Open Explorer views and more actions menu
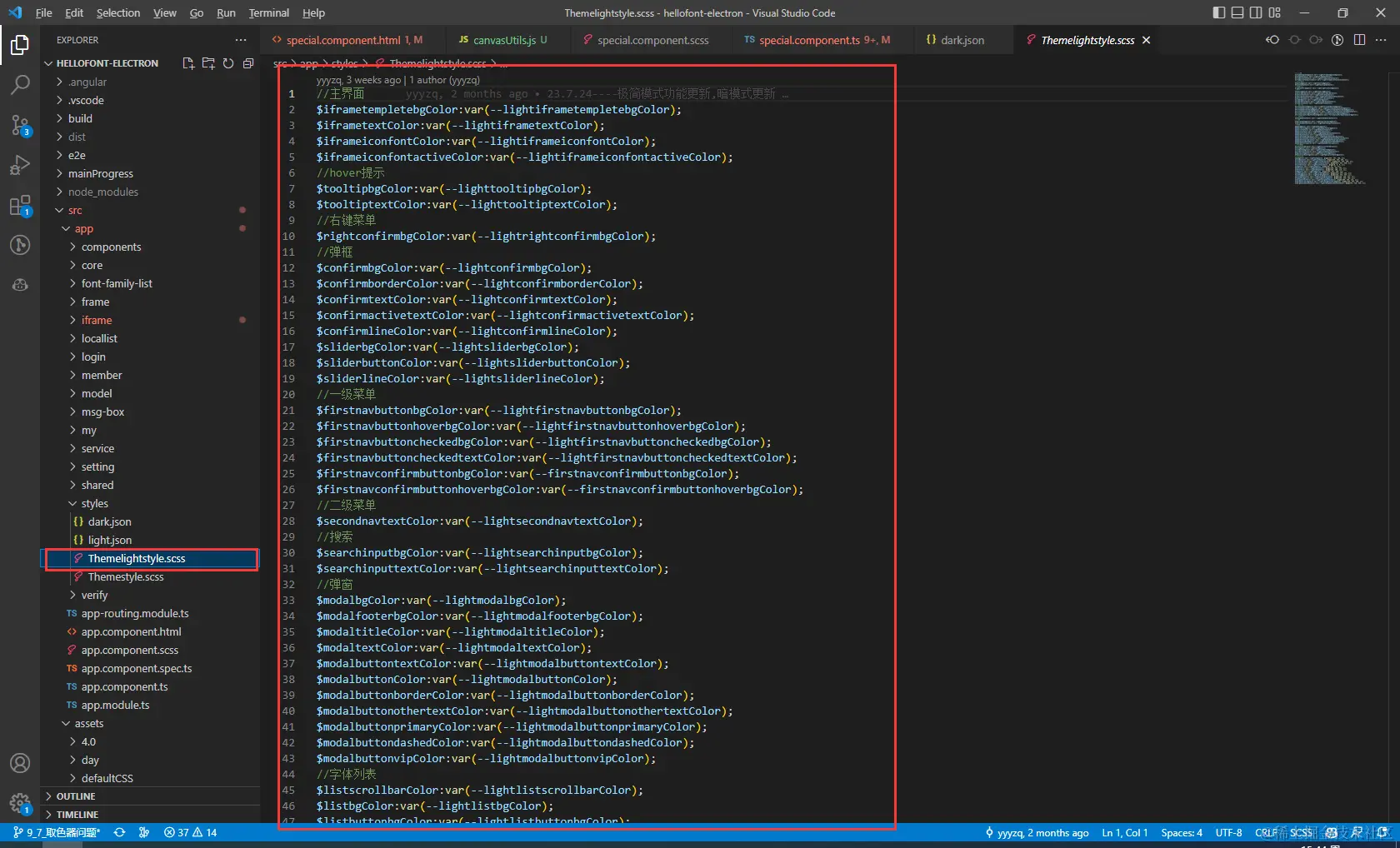The image size is (1400, 848). [241, 40]
